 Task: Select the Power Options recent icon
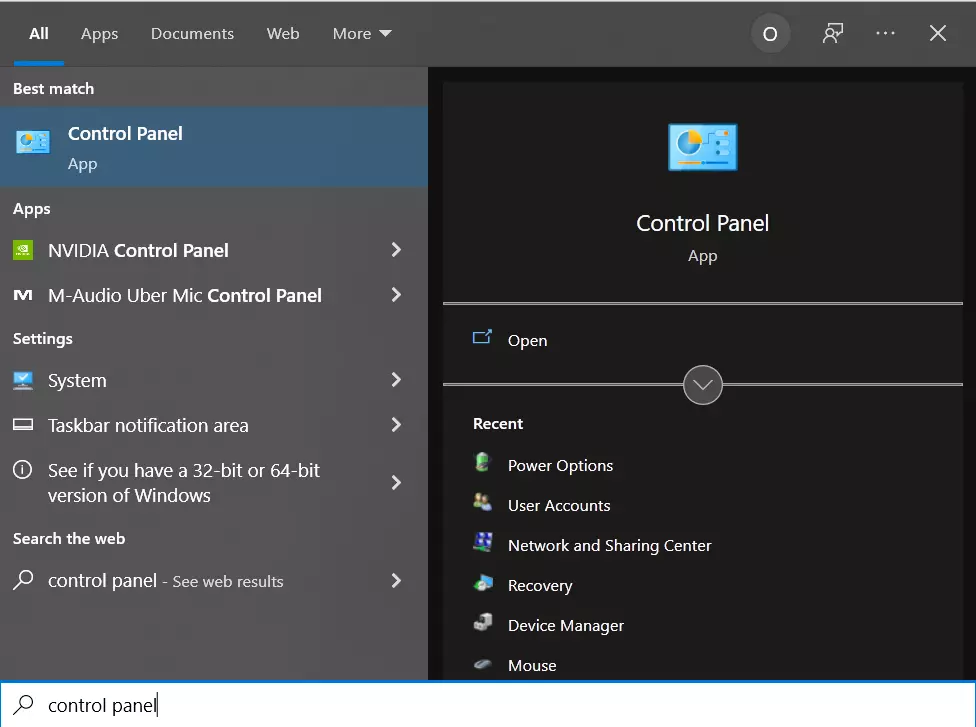pyautogui.click(x=483, y=462)
